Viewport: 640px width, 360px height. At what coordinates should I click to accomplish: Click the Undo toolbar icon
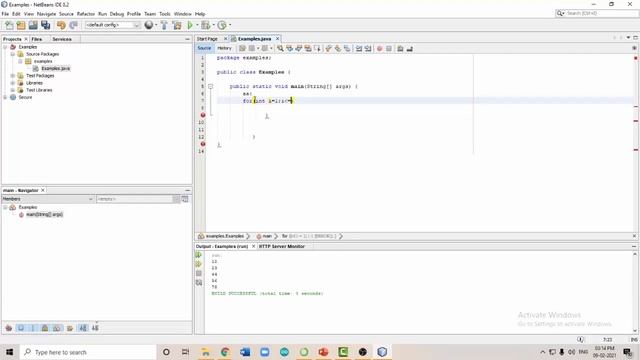[61, 25]
